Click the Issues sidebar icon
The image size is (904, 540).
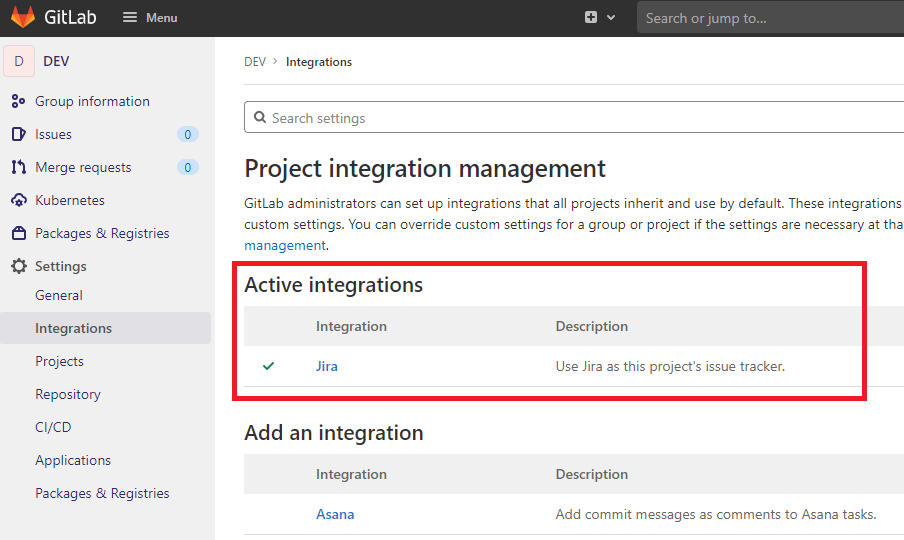tap(18, 134)
